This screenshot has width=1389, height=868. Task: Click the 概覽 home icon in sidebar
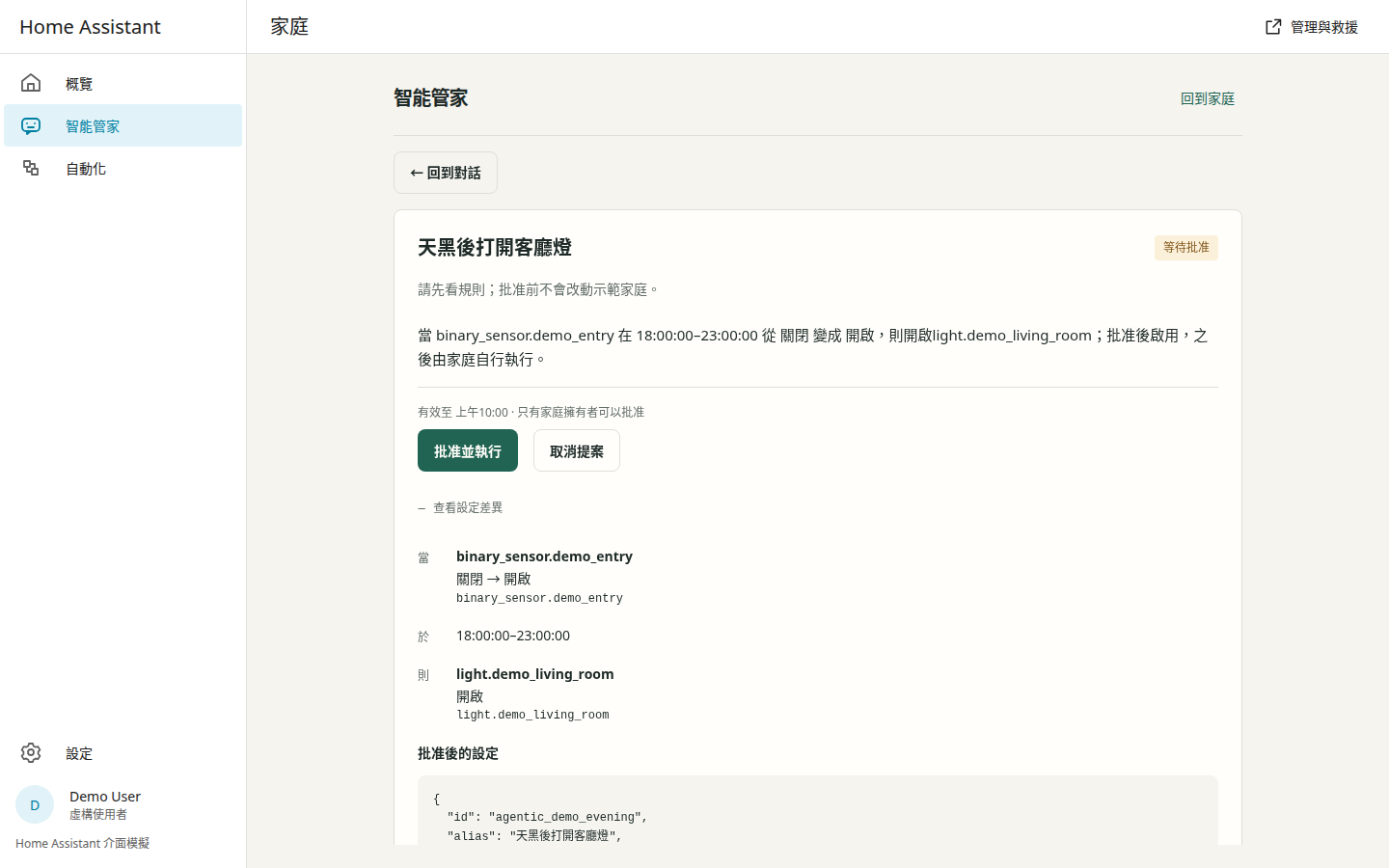click(31, 83)
